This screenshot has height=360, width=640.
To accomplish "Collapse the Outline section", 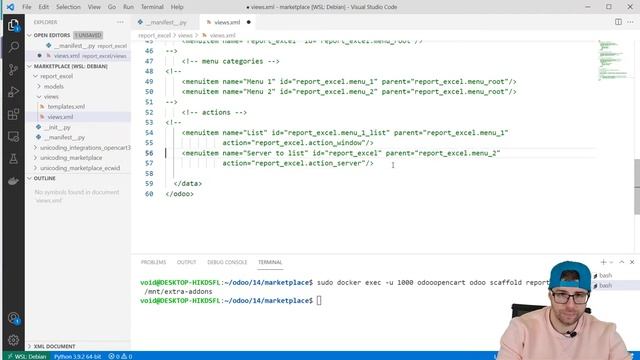I will pos(29,178).
